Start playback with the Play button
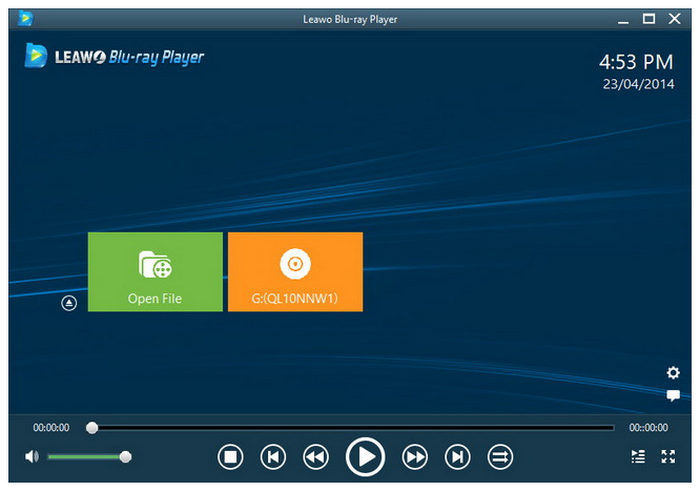The image size is (700, 491). [365, 457]
